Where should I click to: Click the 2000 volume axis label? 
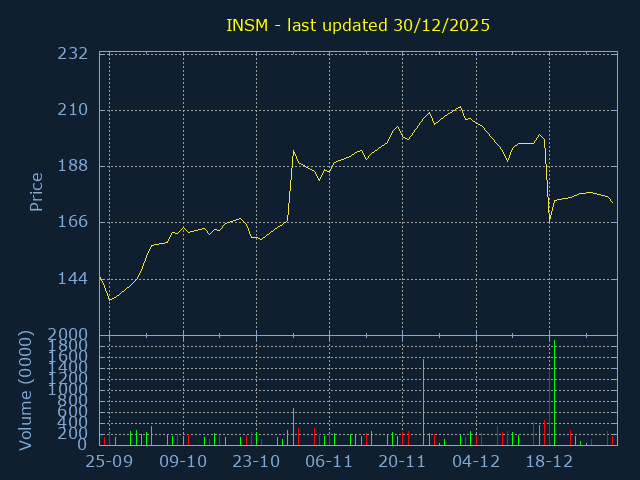[68, 335]
